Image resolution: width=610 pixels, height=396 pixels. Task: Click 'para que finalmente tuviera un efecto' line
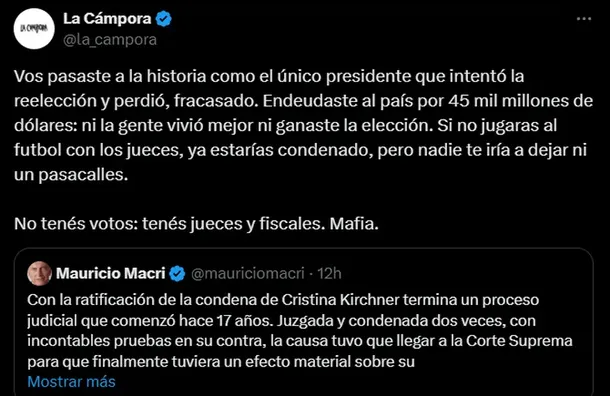coord(221,361)
